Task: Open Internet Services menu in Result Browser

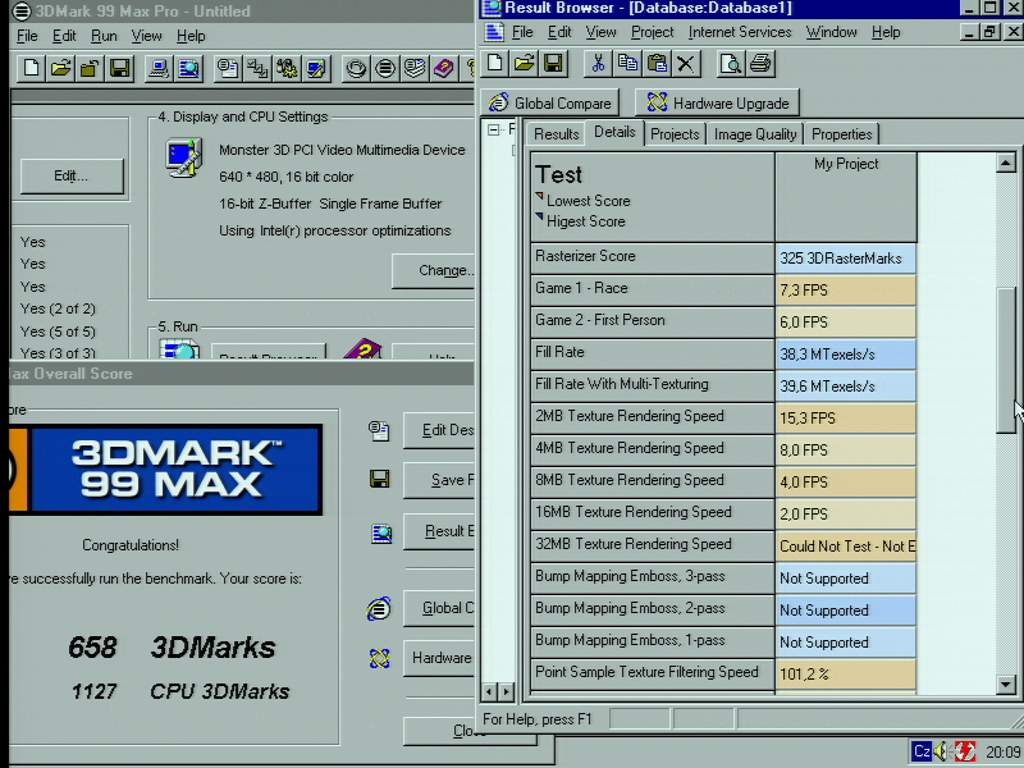Action: (x=739, y=32)
